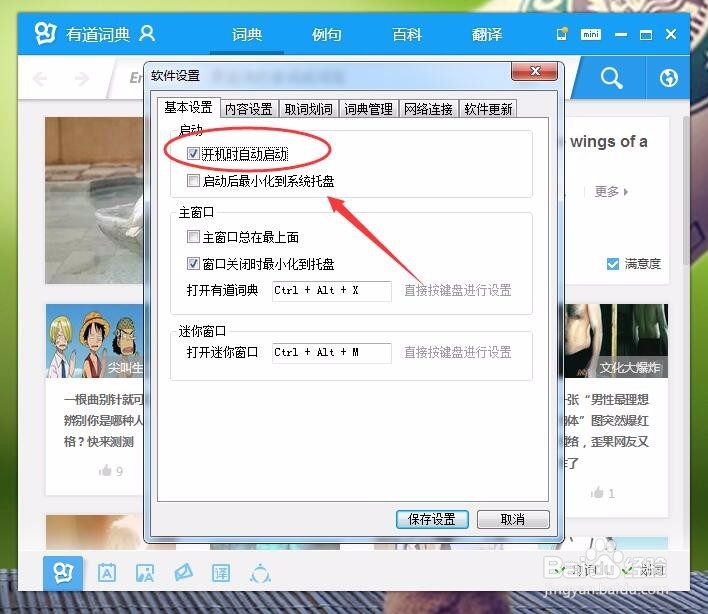Click the phone notification icon in title bar
The width and height of the screenshot is (708, 614).
pos(562,34)
